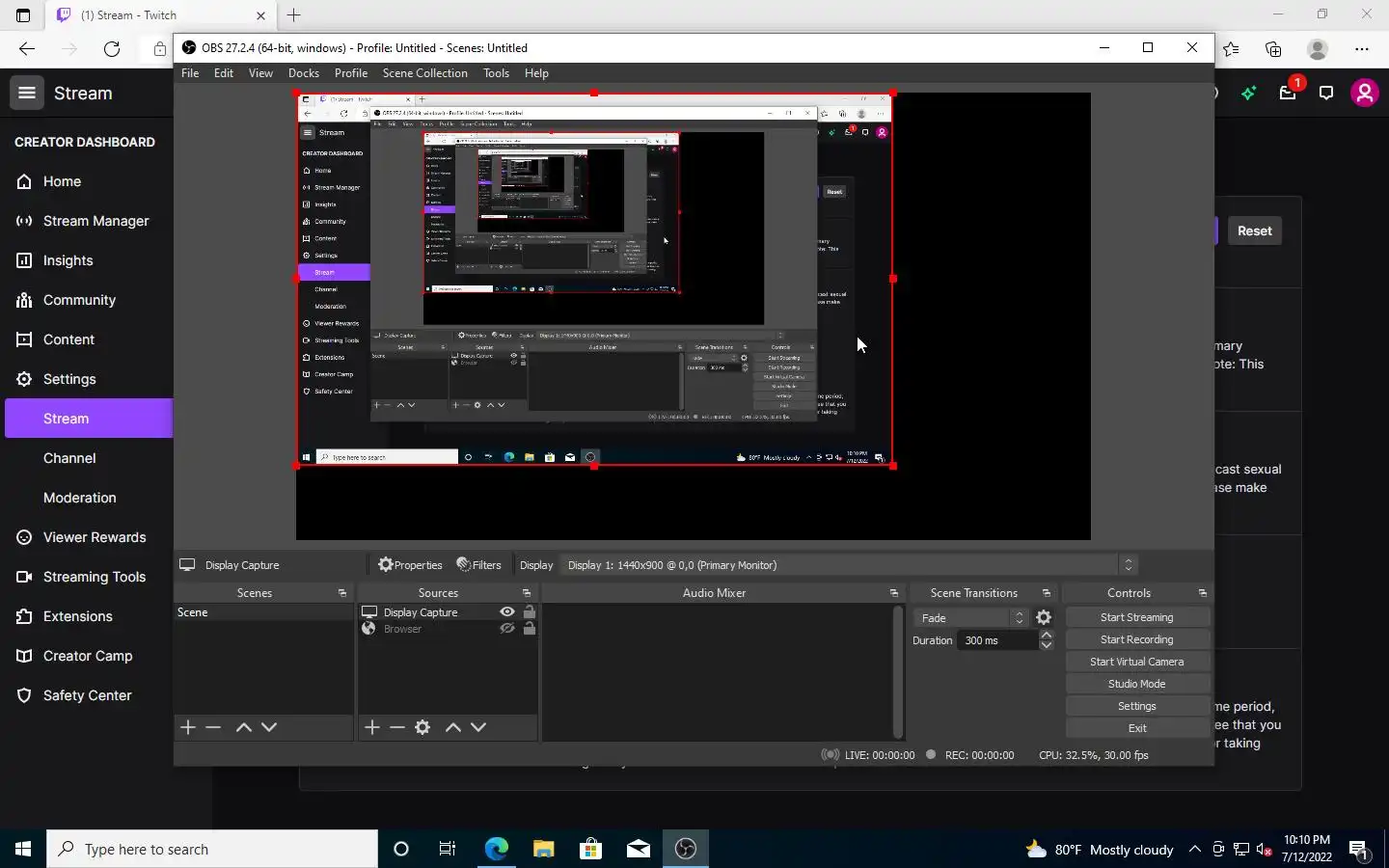Open File Explorer from taskbar
Viewport: 1389px width, 868px height.
coord(543,849)
